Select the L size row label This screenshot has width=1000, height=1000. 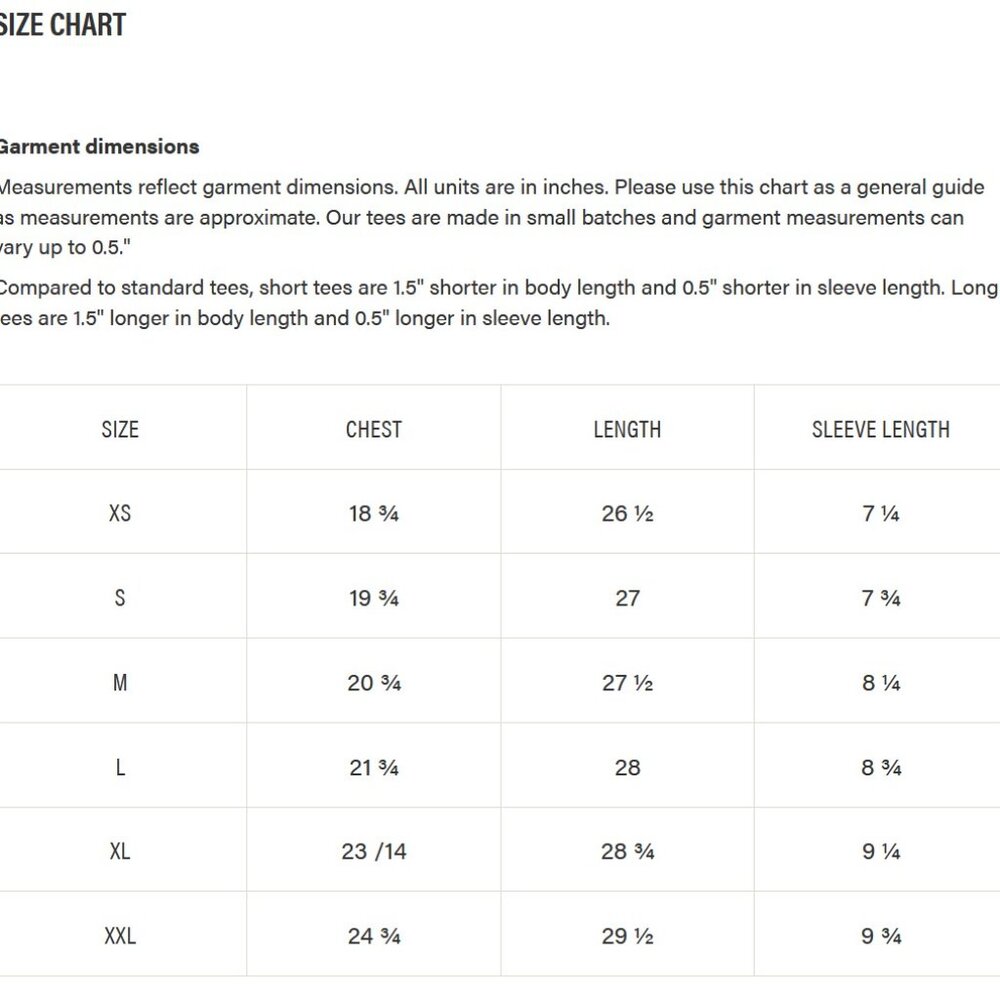coord(120,767)
